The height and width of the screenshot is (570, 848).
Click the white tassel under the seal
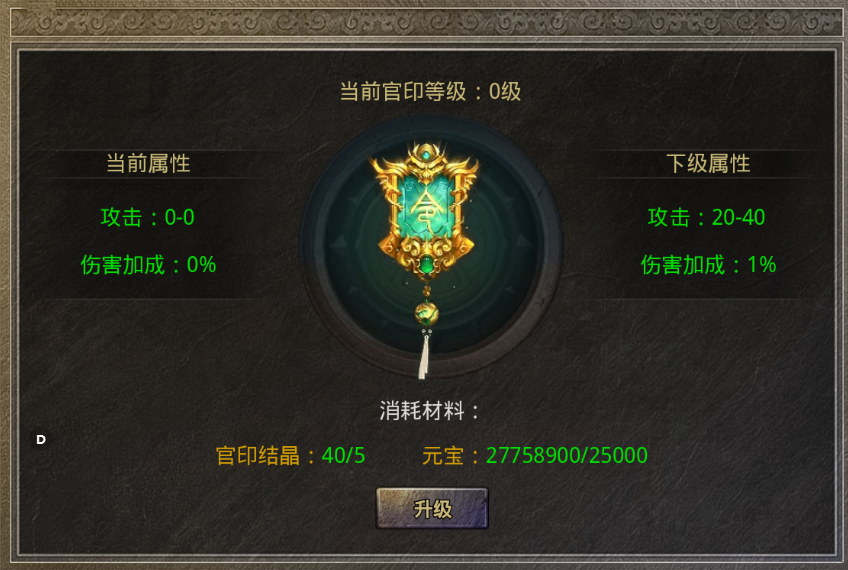425,356
